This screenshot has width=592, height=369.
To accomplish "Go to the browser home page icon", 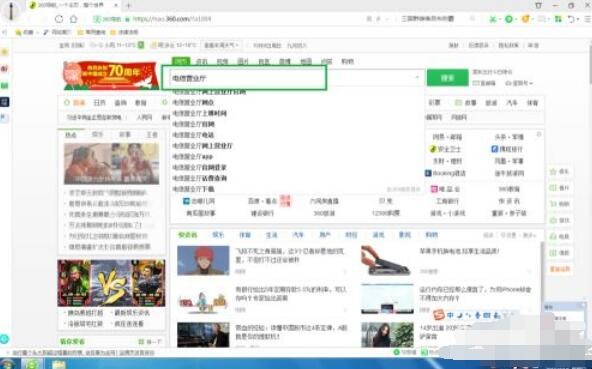I will click(x=74, y=19).
